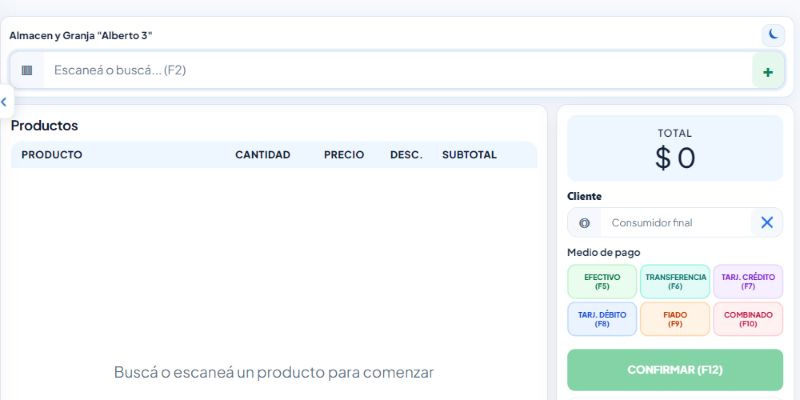
Task: Click 'Buscá o escaneá un producto' message
Action: tap(273, 372)
